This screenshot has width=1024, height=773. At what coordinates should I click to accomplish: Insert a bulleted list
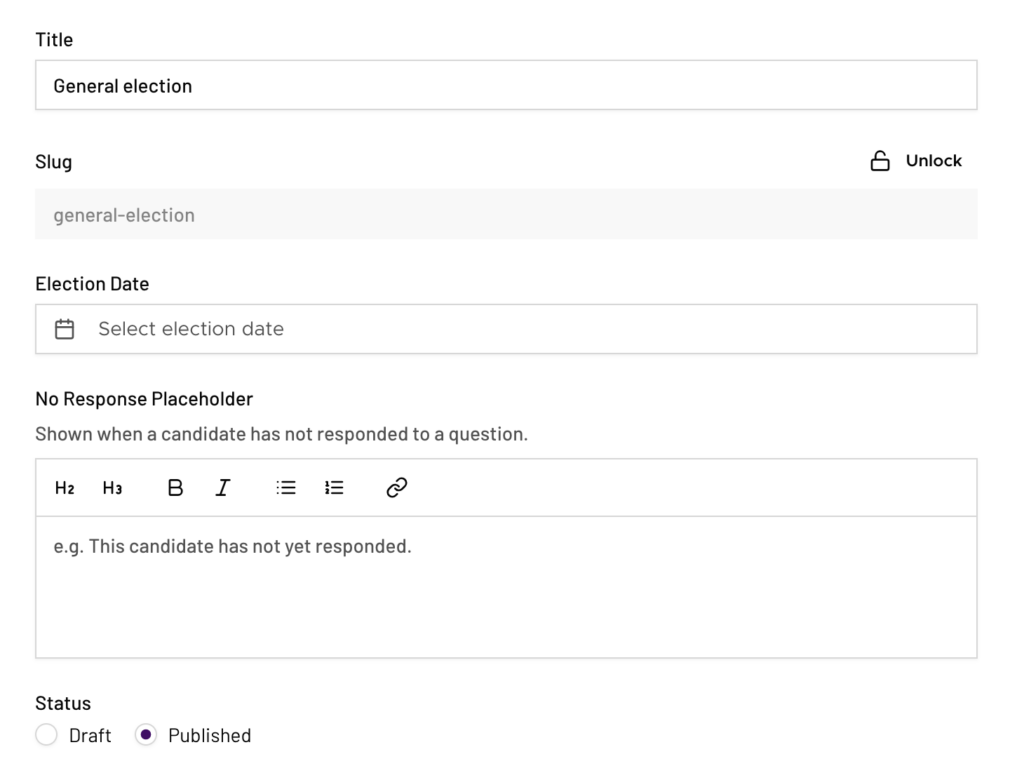(286, 488)
